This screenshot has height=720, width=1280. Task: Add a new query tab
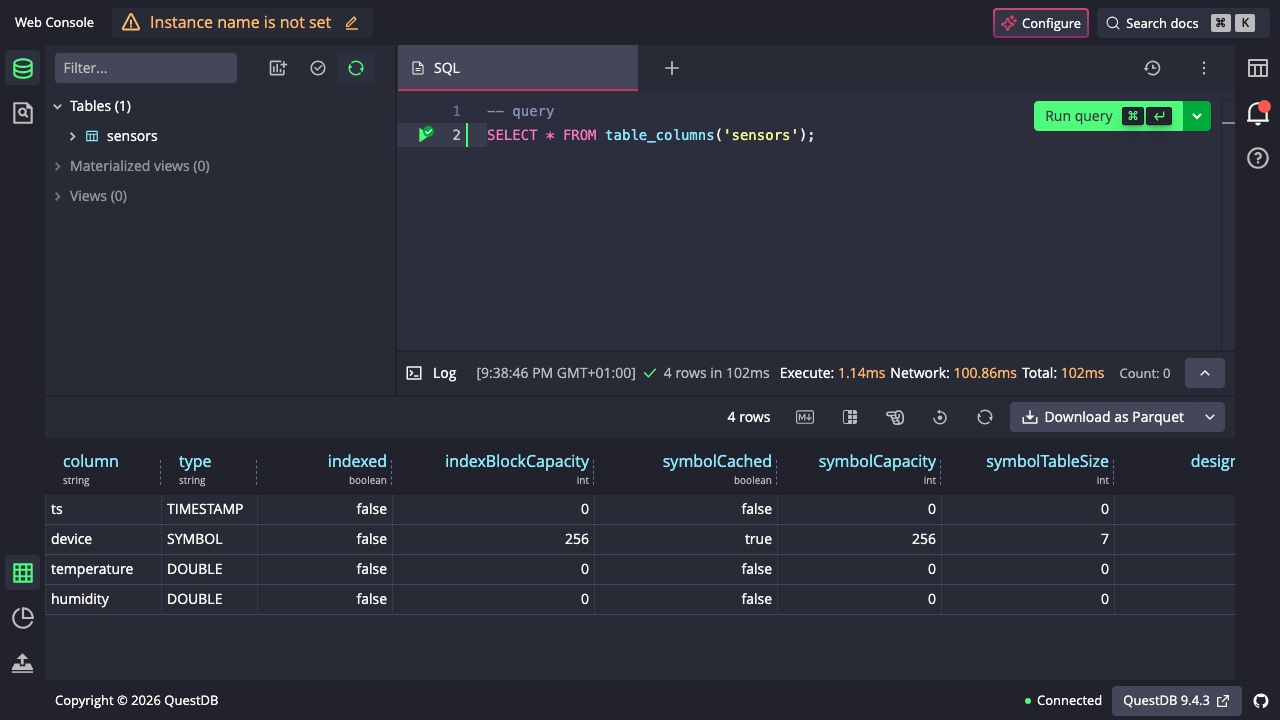(x=672, y=68)
